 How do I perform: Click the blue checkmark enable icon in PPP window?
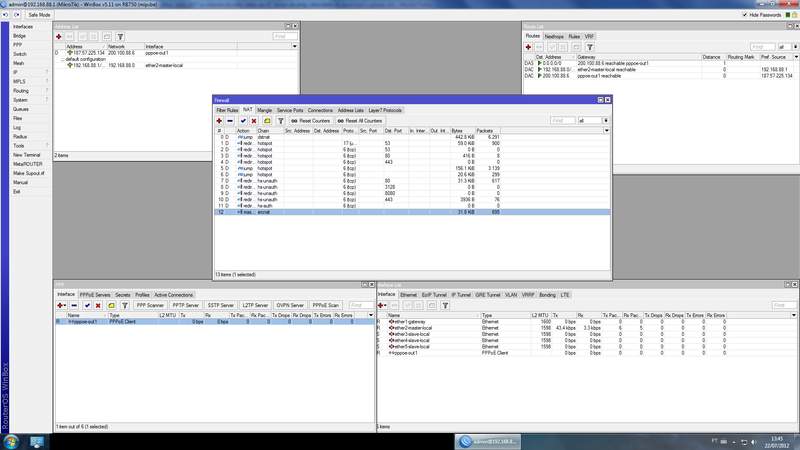(87, 305)
